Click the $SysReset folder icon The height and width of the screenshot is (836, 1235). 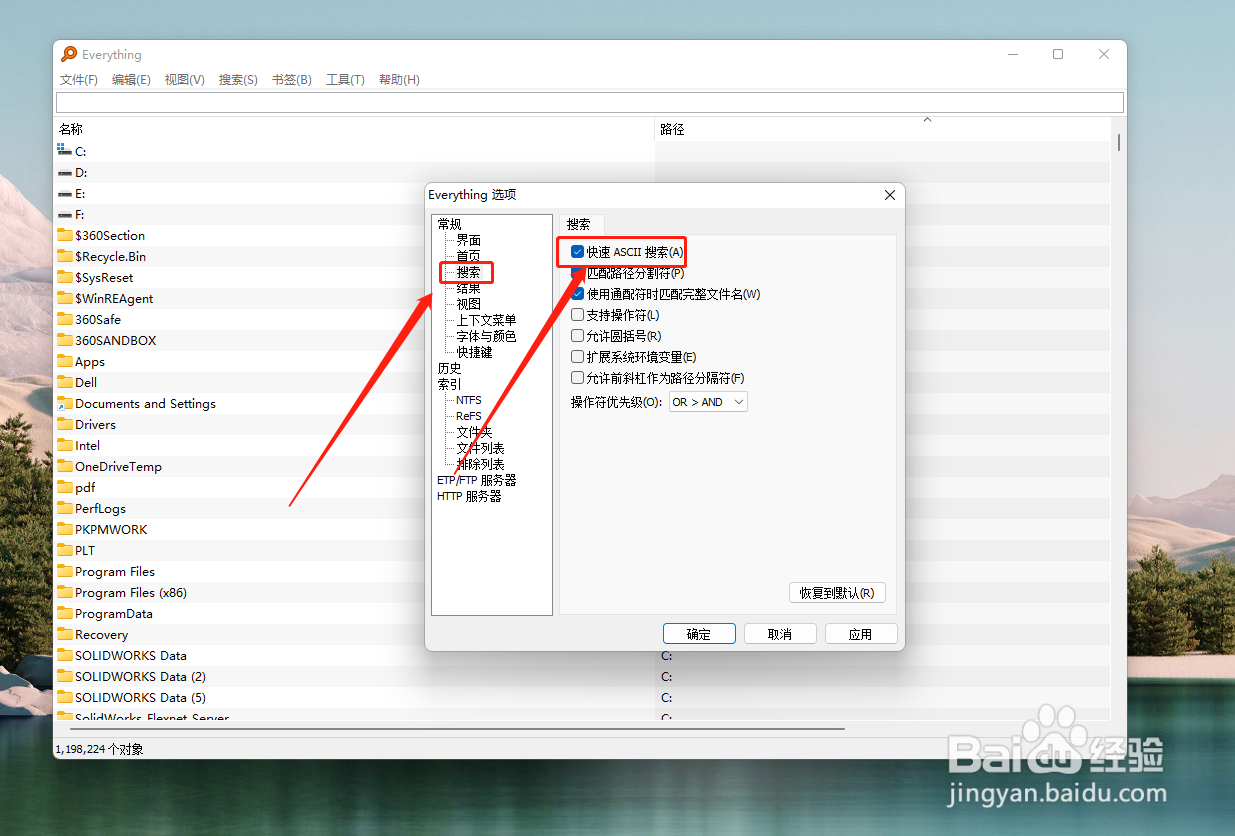[65, 277]
